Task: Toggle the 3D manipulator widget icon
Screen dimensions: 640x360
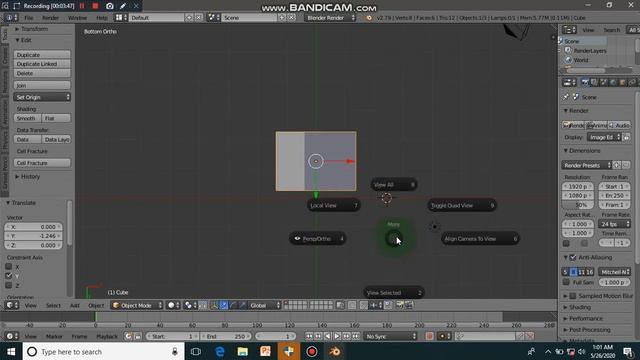Action: tap(214, 305)
